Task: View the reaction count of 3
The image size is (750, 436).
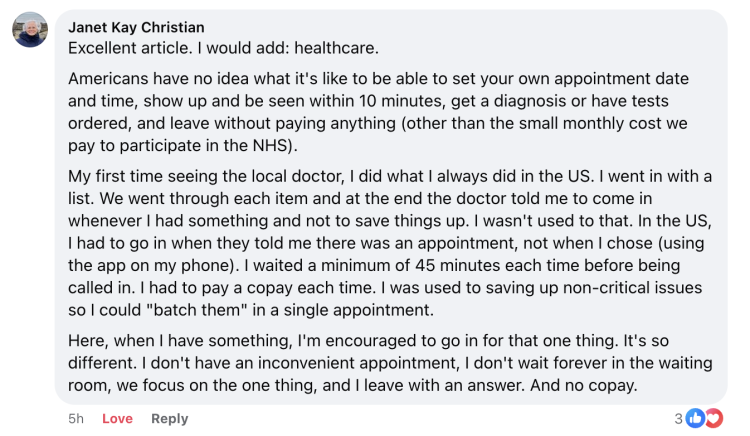Action: pyautogui.click(x=679, y=418)
